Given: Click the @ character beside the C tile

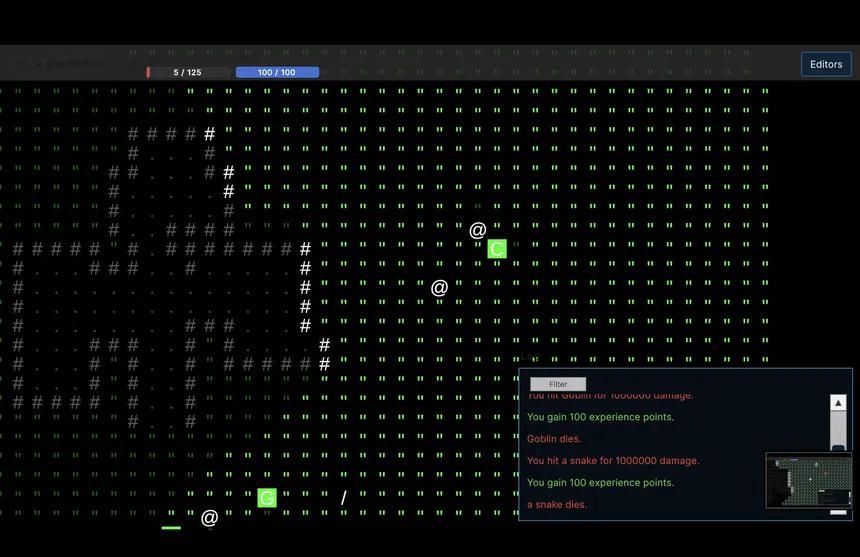Looking at the screenshot, I should [x=478, y=230].
